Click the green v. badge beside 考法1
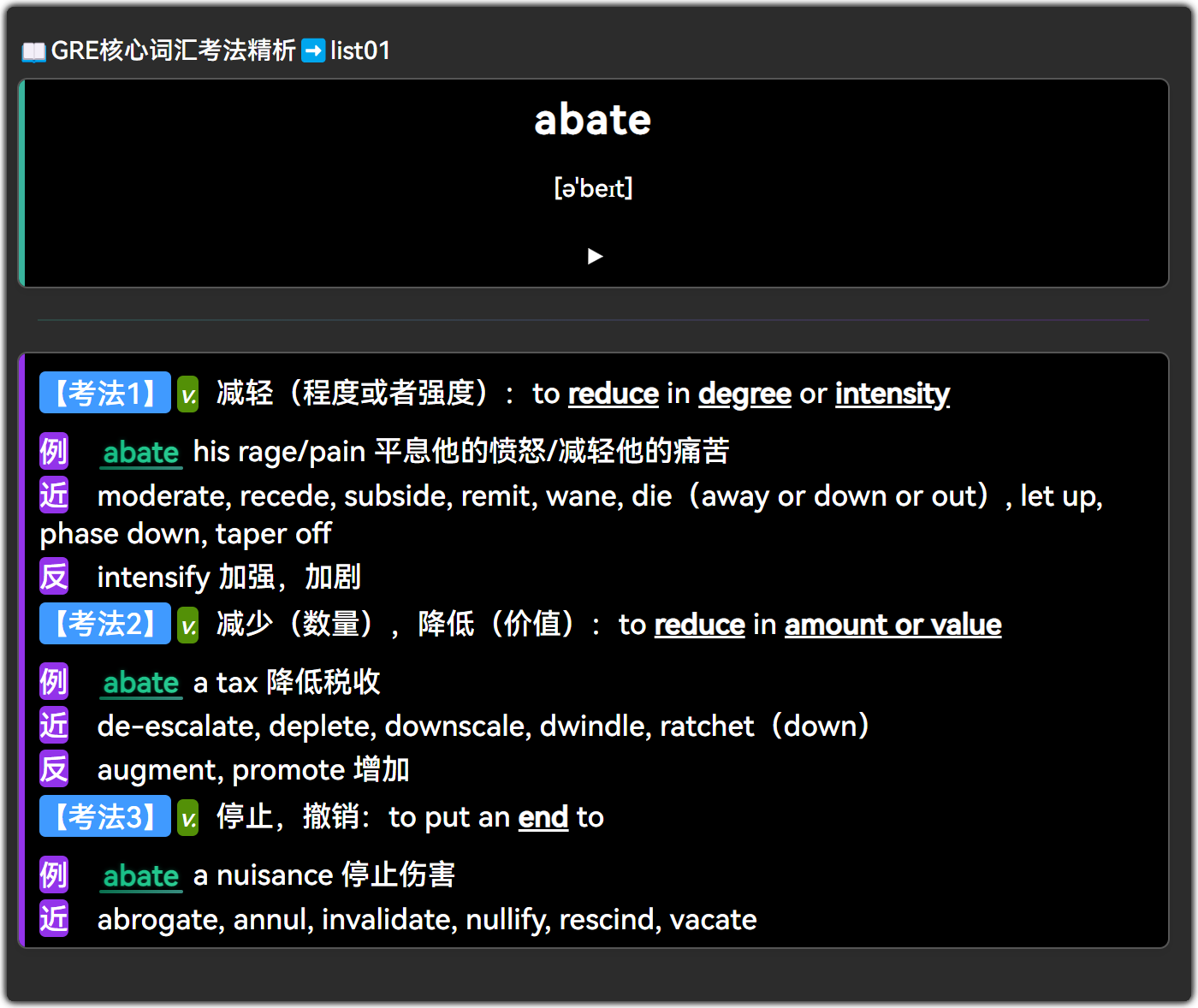This screenshot has width=1198, height=1008. coord(188,394)
